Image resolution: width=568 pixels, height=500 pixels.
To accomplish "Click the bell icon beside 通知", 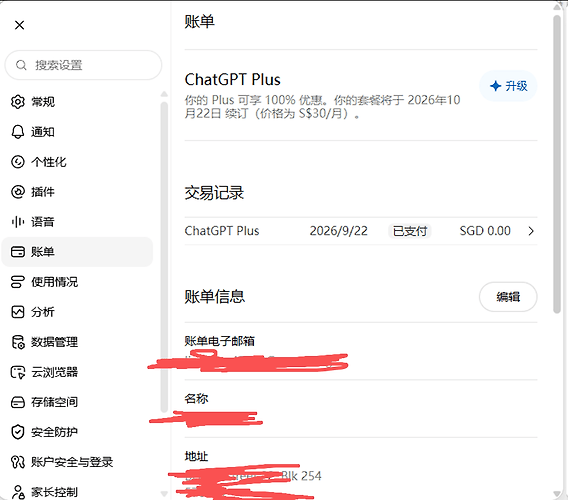I will coord(18,132).
